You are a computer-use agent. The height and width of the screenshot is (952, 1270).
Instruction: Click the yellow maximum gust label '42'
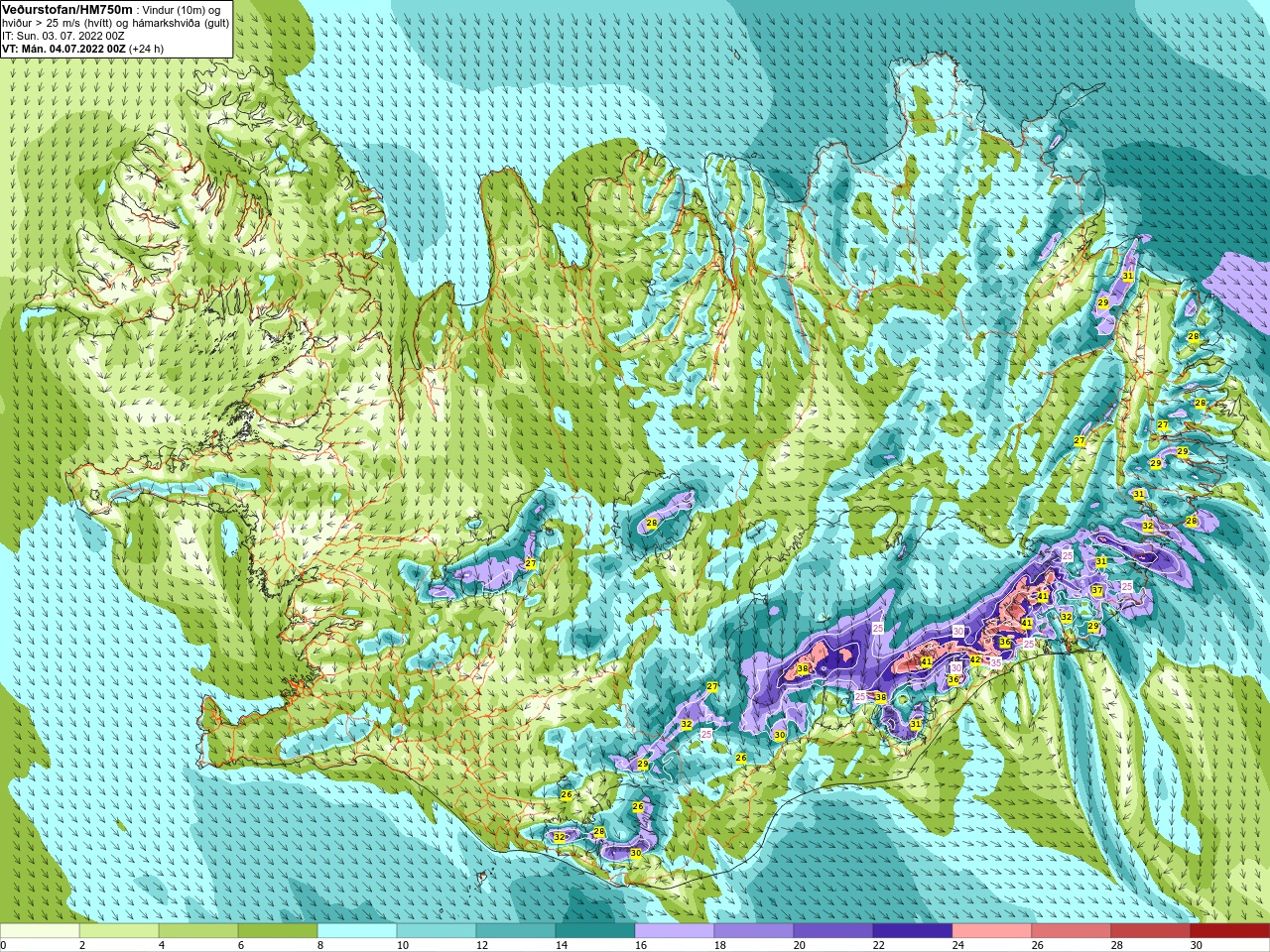tap(975, 659)
